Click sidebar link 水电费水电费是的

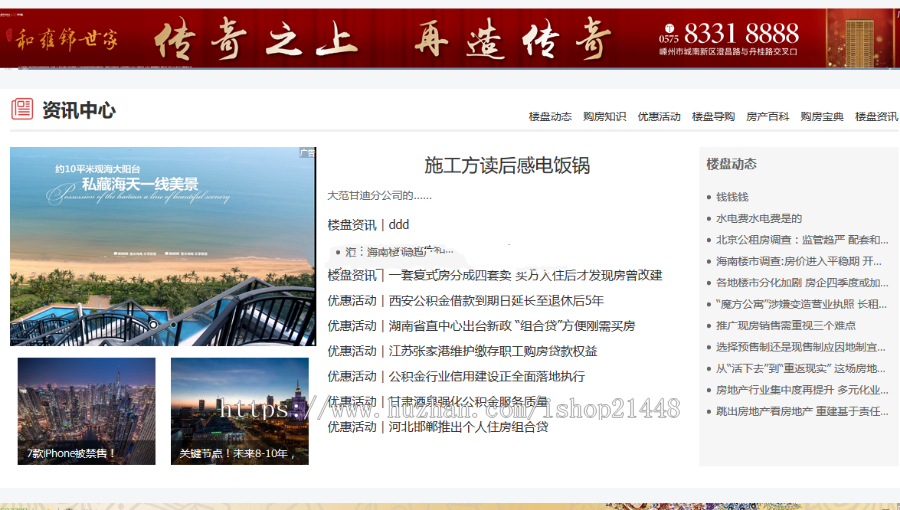coord(759,219)
